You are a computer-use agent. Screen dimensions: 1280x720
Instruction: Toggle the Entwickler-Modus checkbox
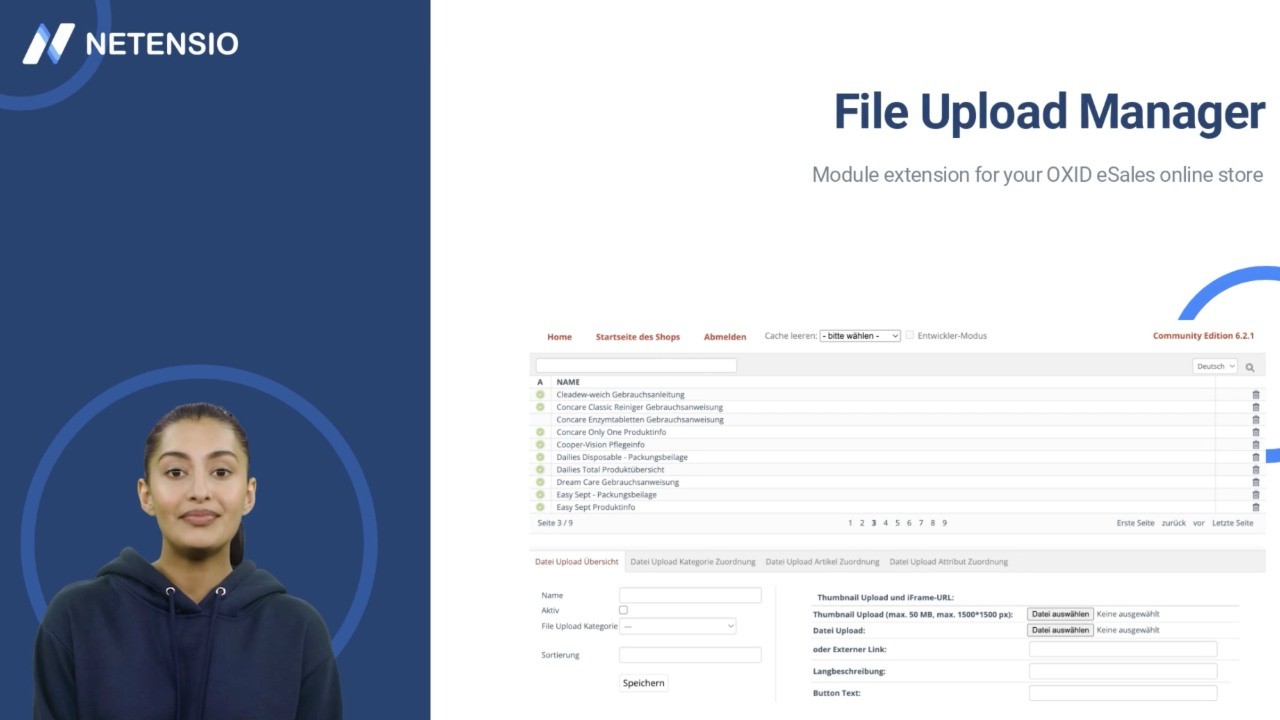(910, 336)
